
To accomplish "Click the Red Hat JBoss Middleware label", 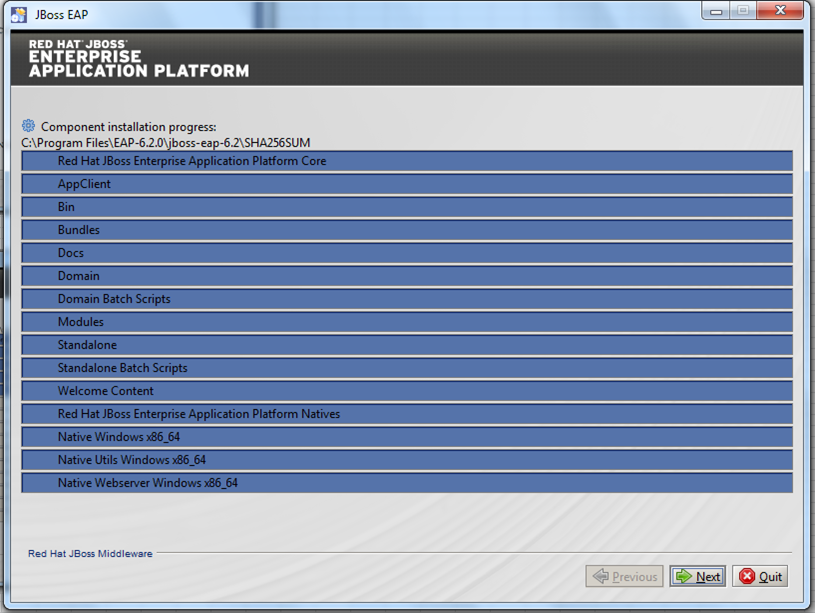I will click(90, 554).
